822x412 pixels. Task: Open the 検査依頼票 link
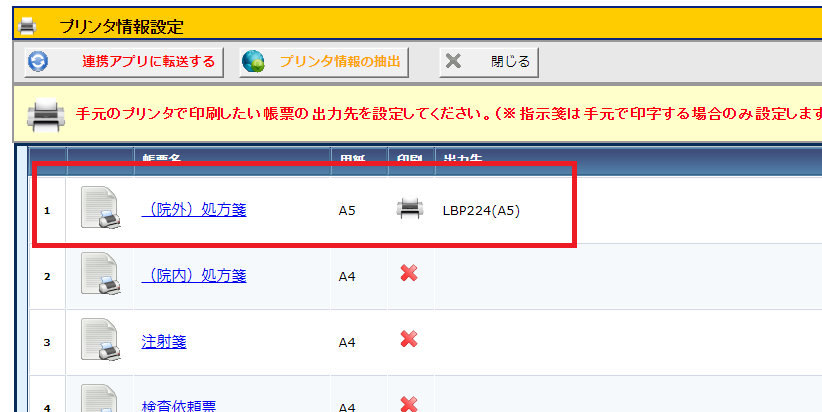click(x=179, y=406)
